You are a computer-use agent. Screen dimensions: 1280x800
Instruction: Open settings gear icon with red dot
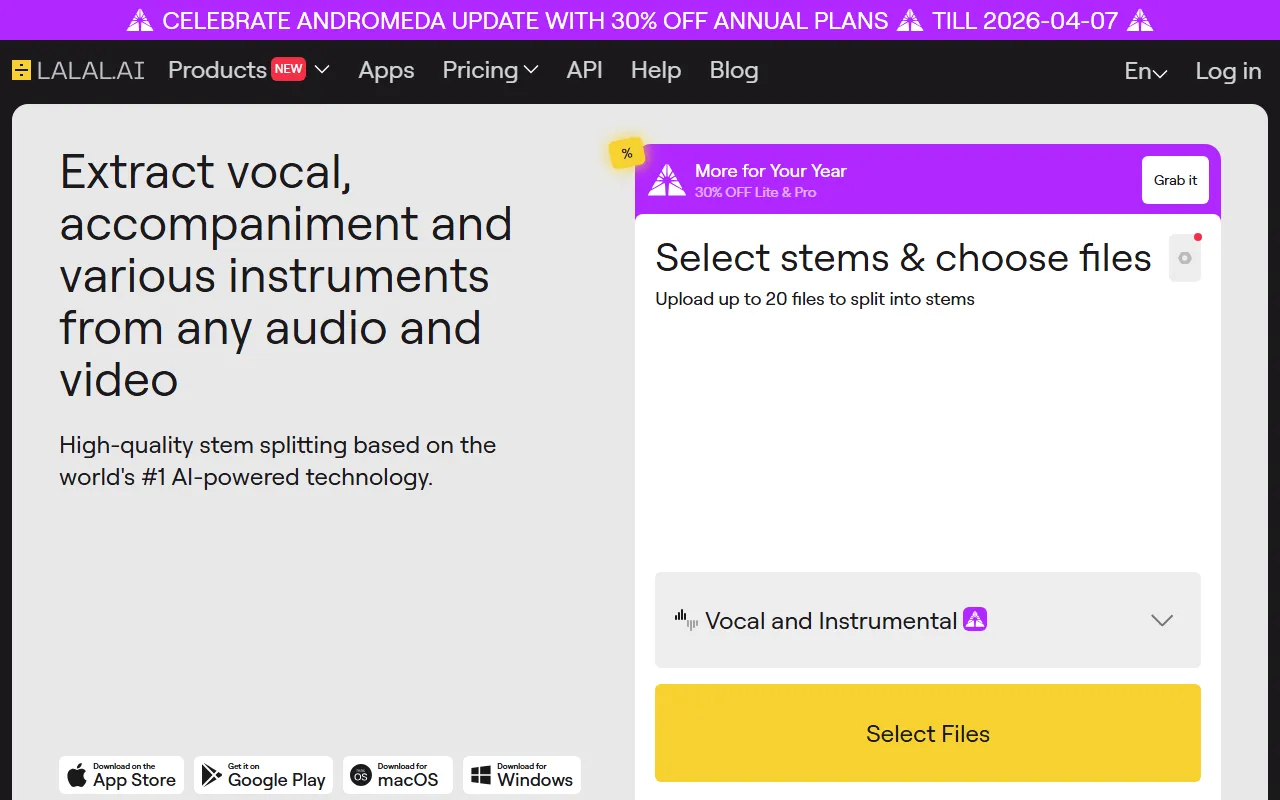pos(1185,258)
